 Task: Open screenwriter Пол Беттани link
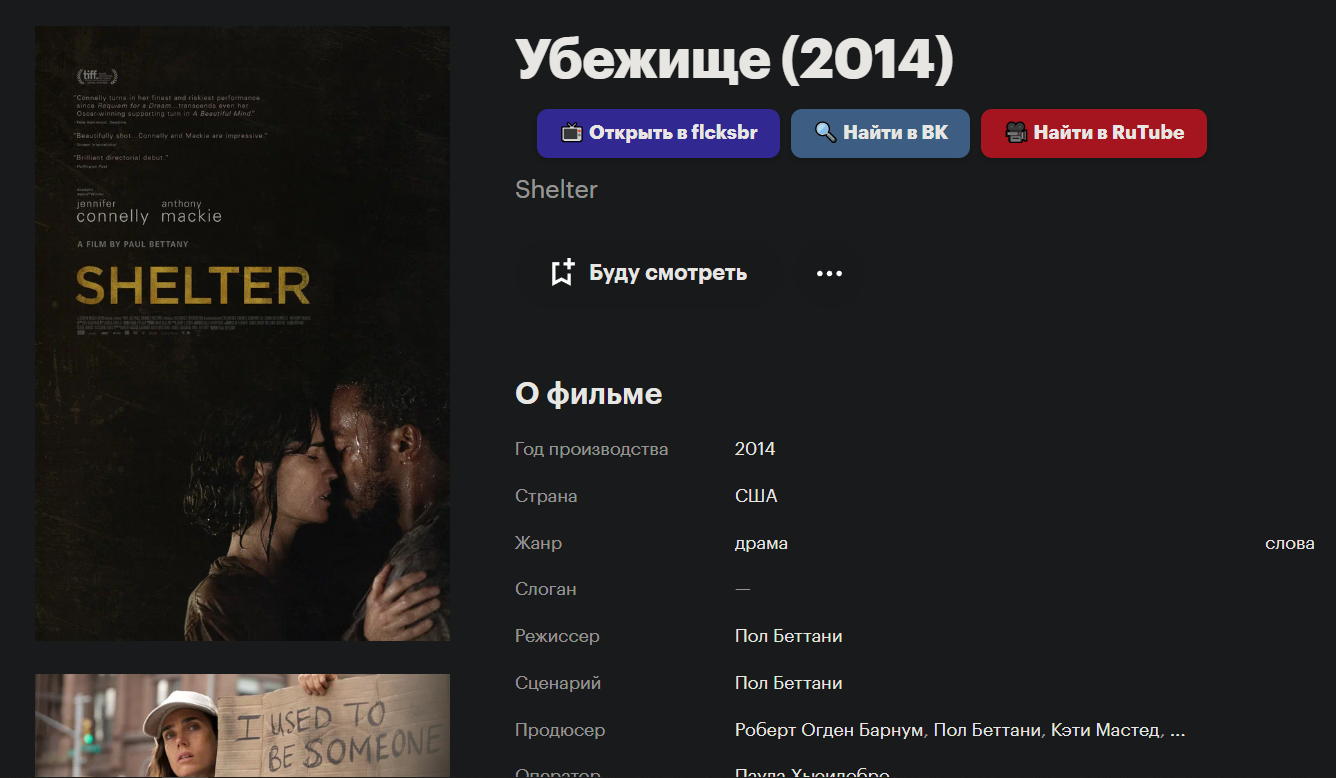788,683
